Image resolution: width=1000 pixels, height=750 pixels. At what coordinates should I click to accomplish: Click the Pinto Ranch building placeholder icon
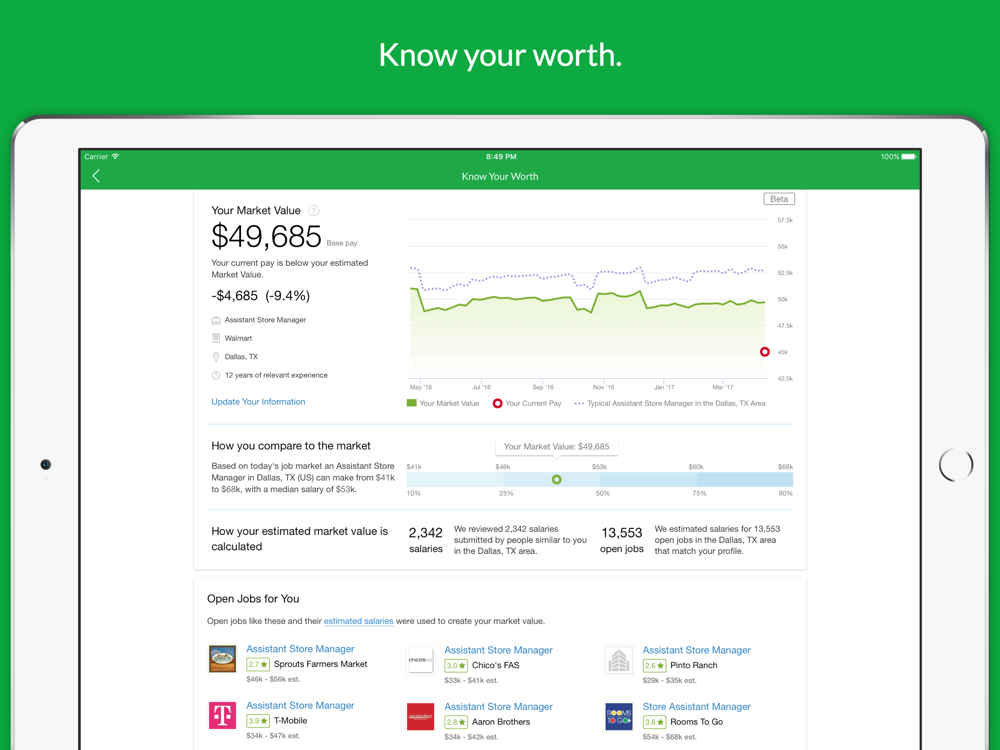pyautogui.click(x=619, y=660)
